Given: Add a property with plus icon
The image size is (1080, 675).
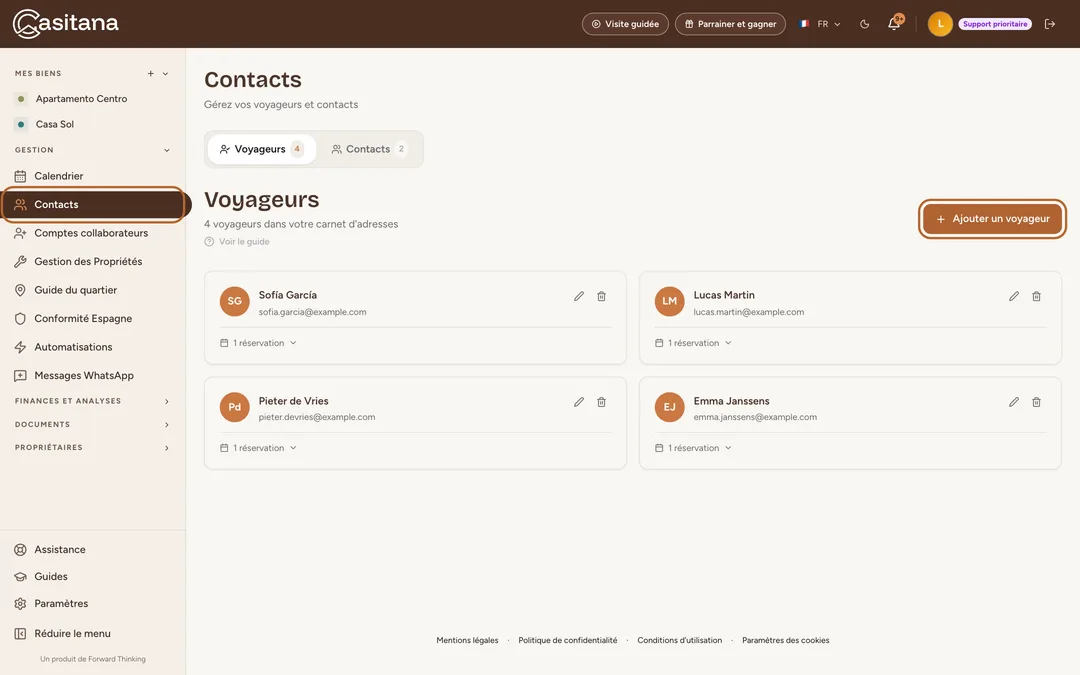Looking at the screenshot, I should (150, 74).
